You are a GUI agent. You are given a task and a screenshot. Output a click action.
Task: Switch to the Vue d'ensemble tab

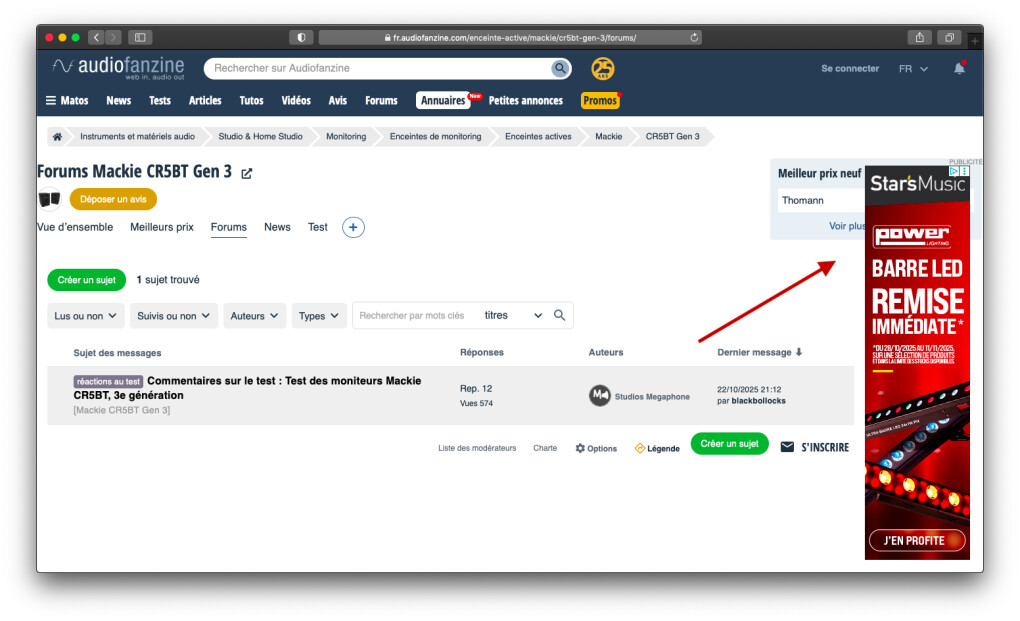[x=75, y=227]
